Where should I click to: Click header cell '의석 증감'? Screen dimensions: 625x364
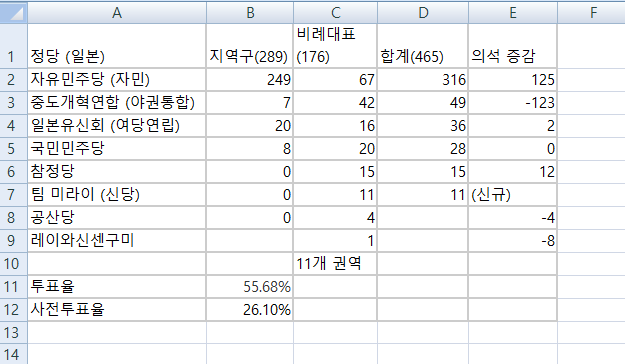[x=513, y=46]
